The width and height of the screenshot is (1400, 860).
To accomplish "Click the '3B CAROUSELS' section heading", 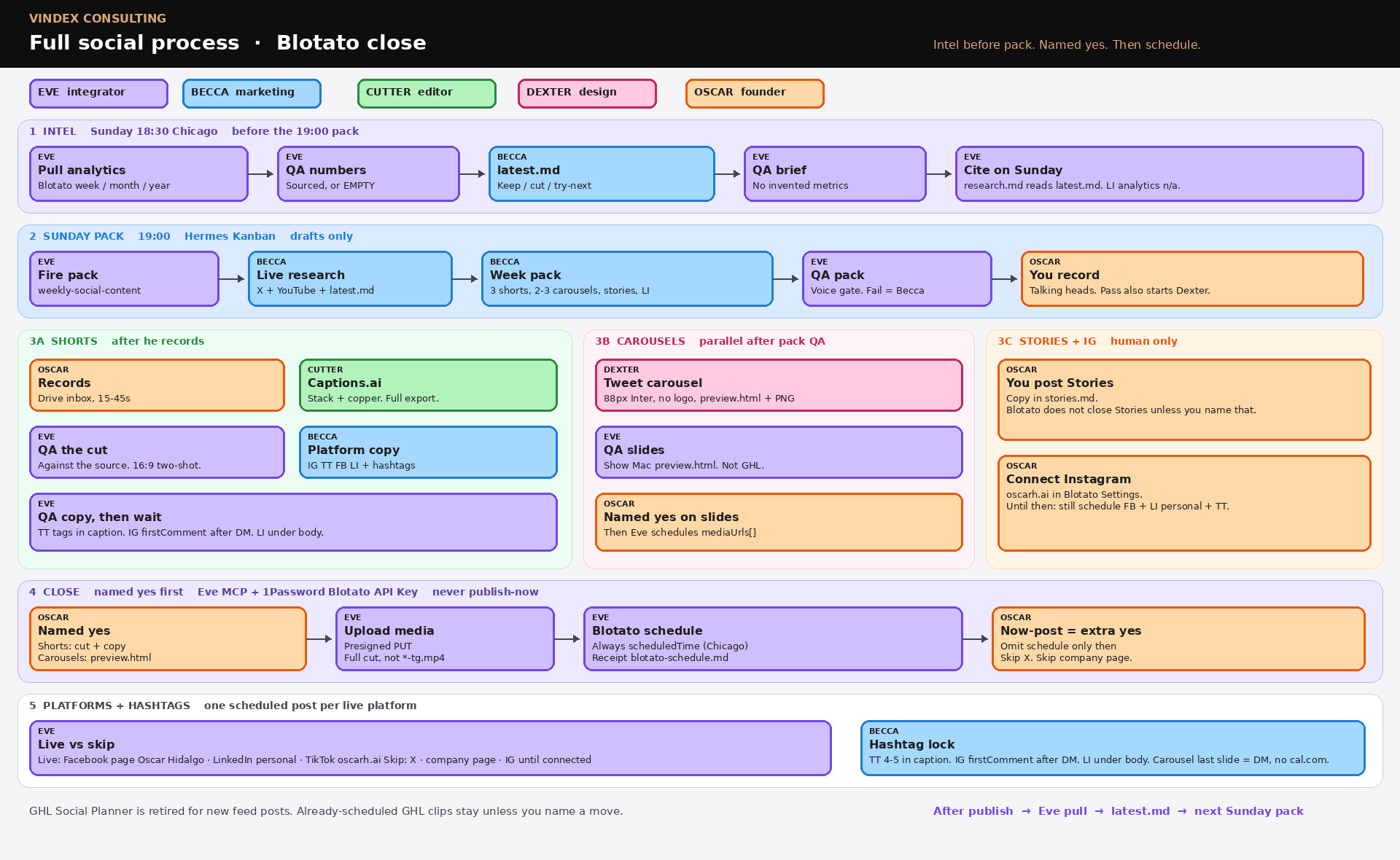I will (x=640, y=341).
